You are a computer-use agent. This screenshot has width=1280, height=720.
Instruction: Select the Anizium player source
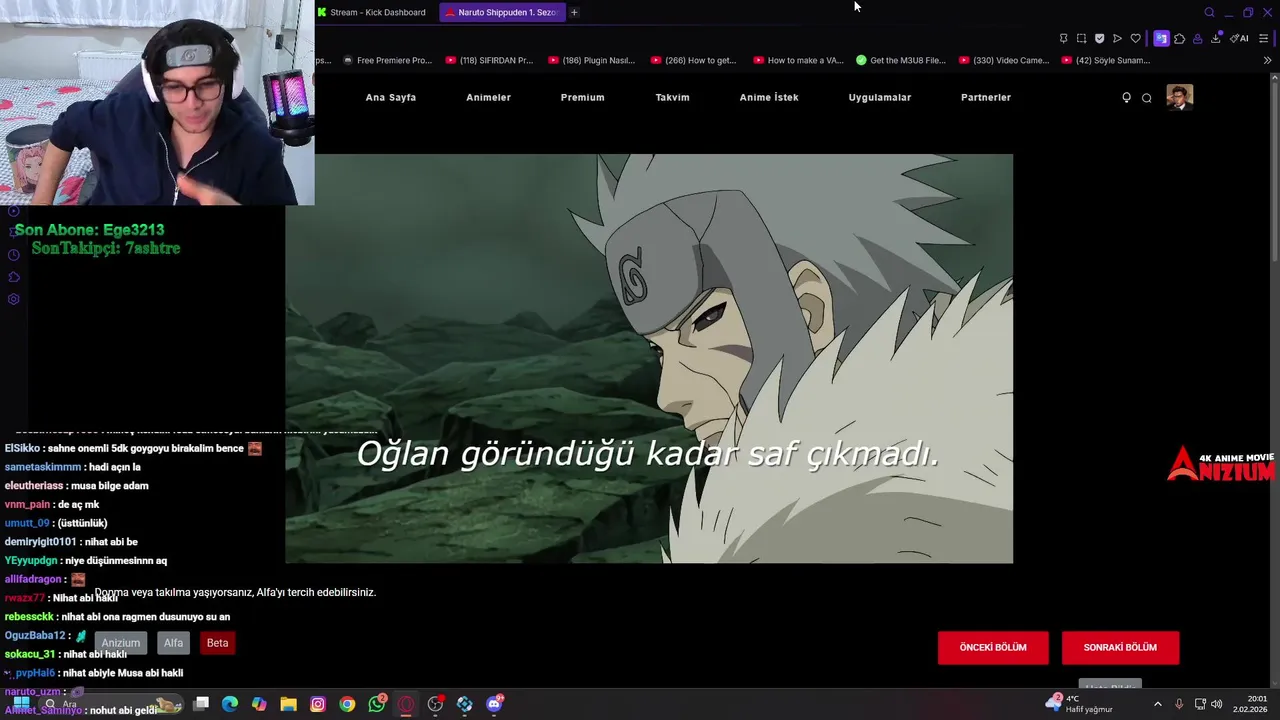coord(120,643)
